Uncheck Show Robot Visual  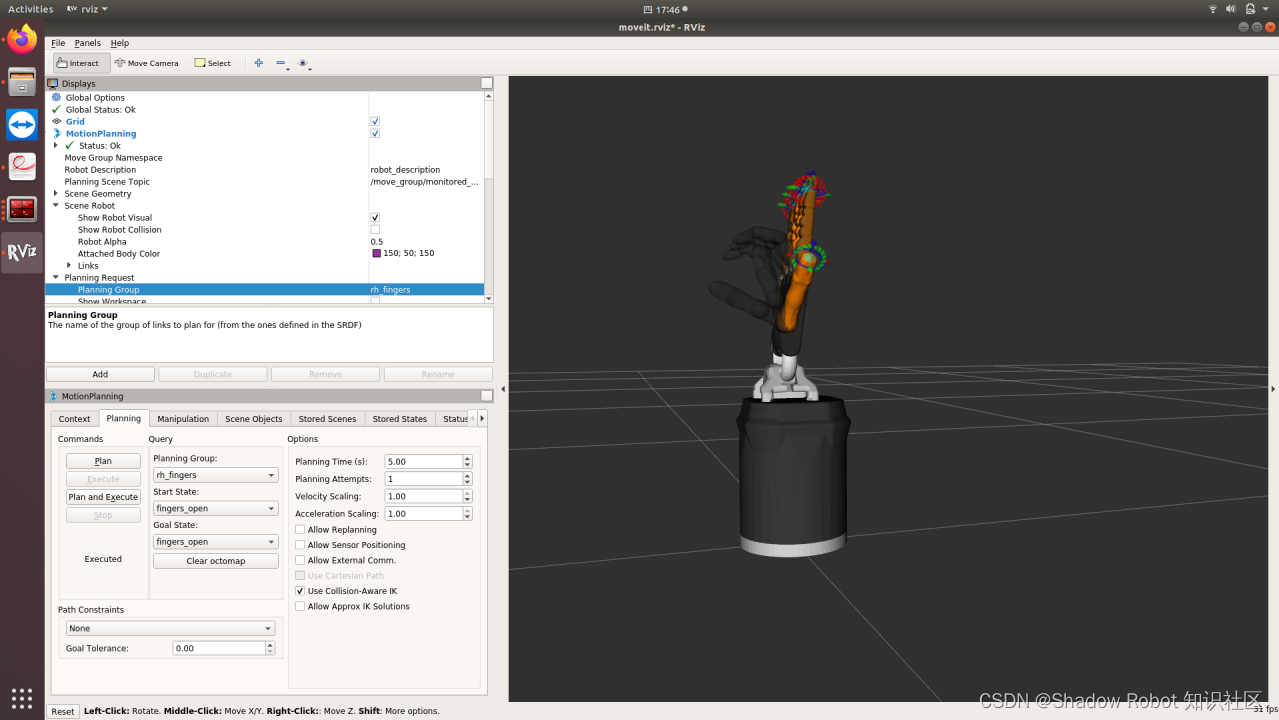click(x=375, y=217)
